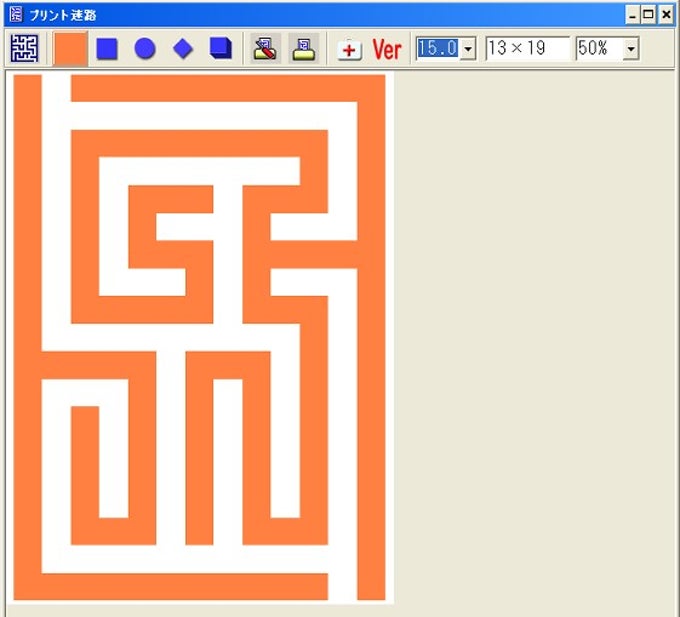680x617 pixels.
Task: Click the orange maze preview
Action: (199, 337)
